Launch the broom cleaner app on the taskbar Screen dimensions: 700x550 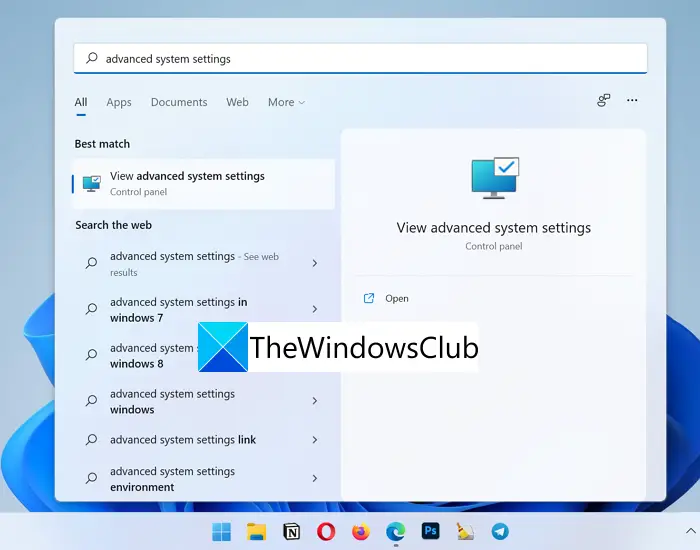[465, 531]
